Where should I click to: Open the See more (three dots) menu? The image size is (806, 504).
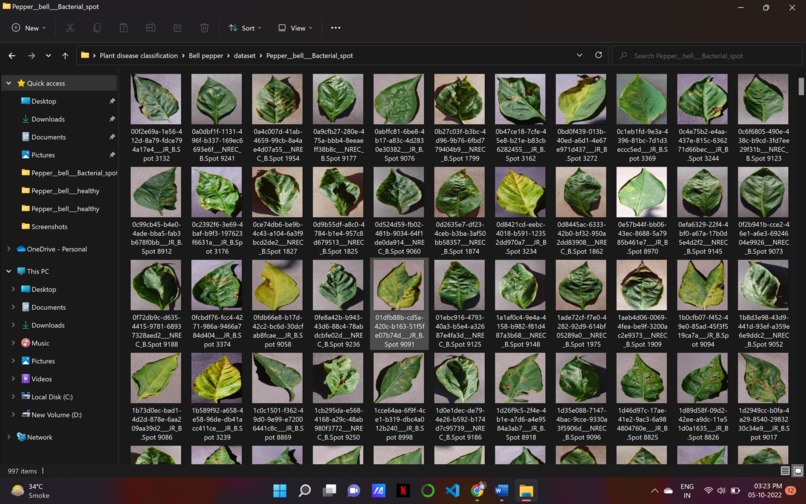pos(336,28)
